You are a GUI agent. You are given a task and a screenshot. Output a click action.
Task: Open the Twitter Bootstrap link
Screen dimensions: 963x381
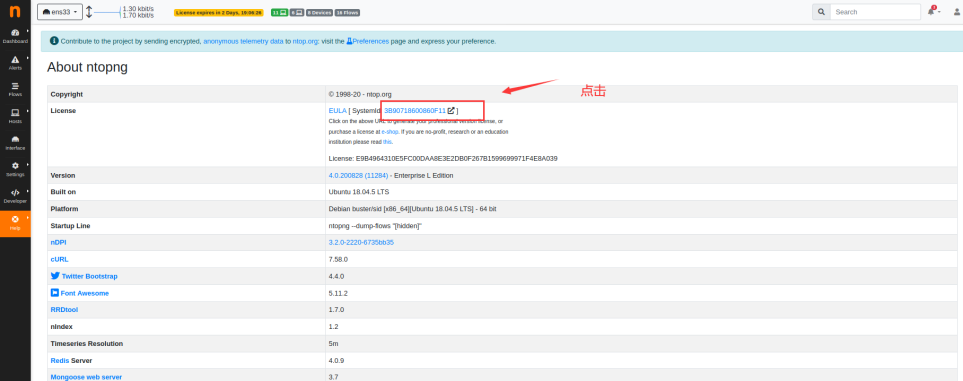pyautogui.click(x=90, y=277)
